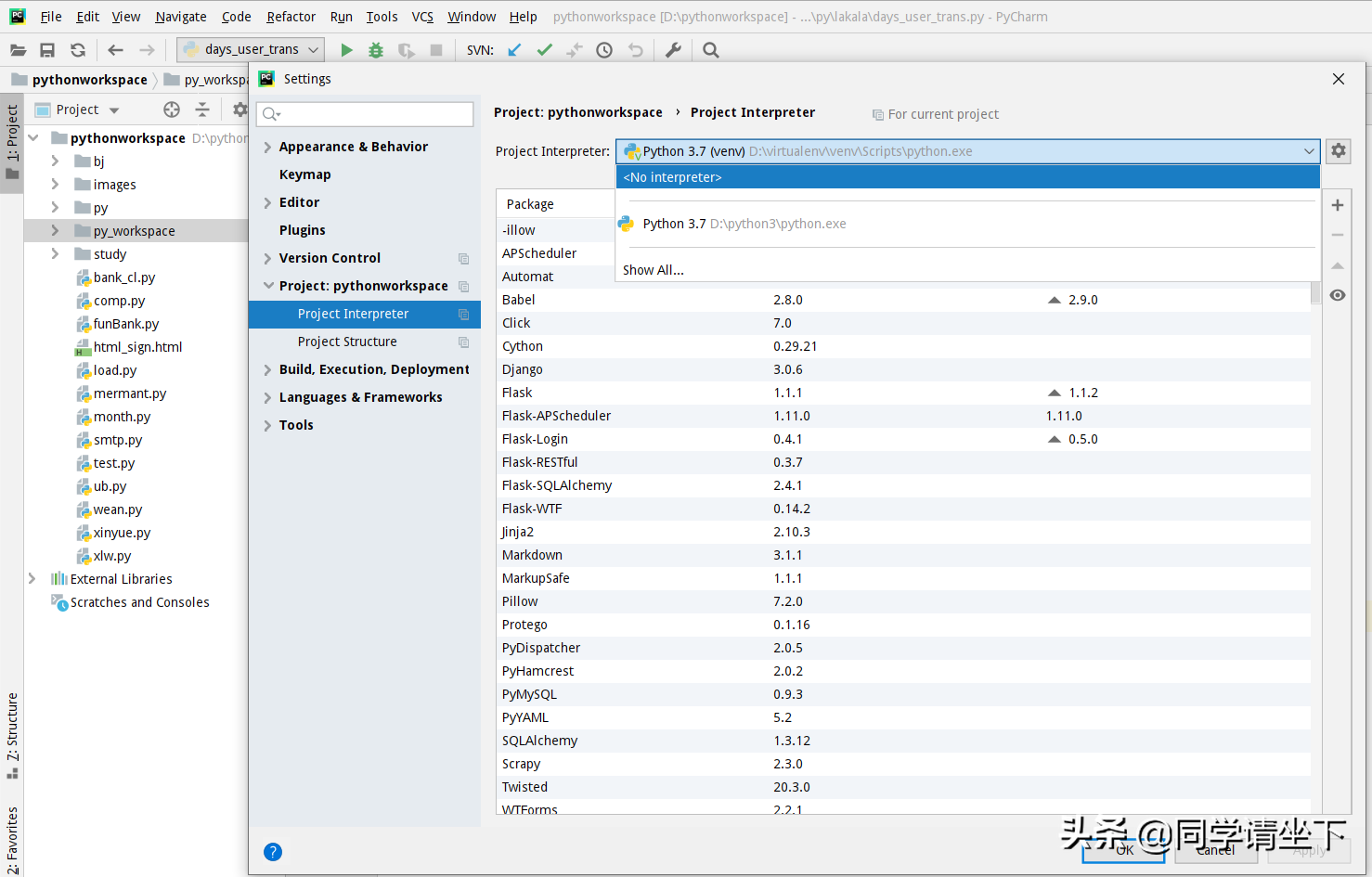Navigate back with the left arrow icon
This screenshot has height=877, width=1372.
click(116, 50)
